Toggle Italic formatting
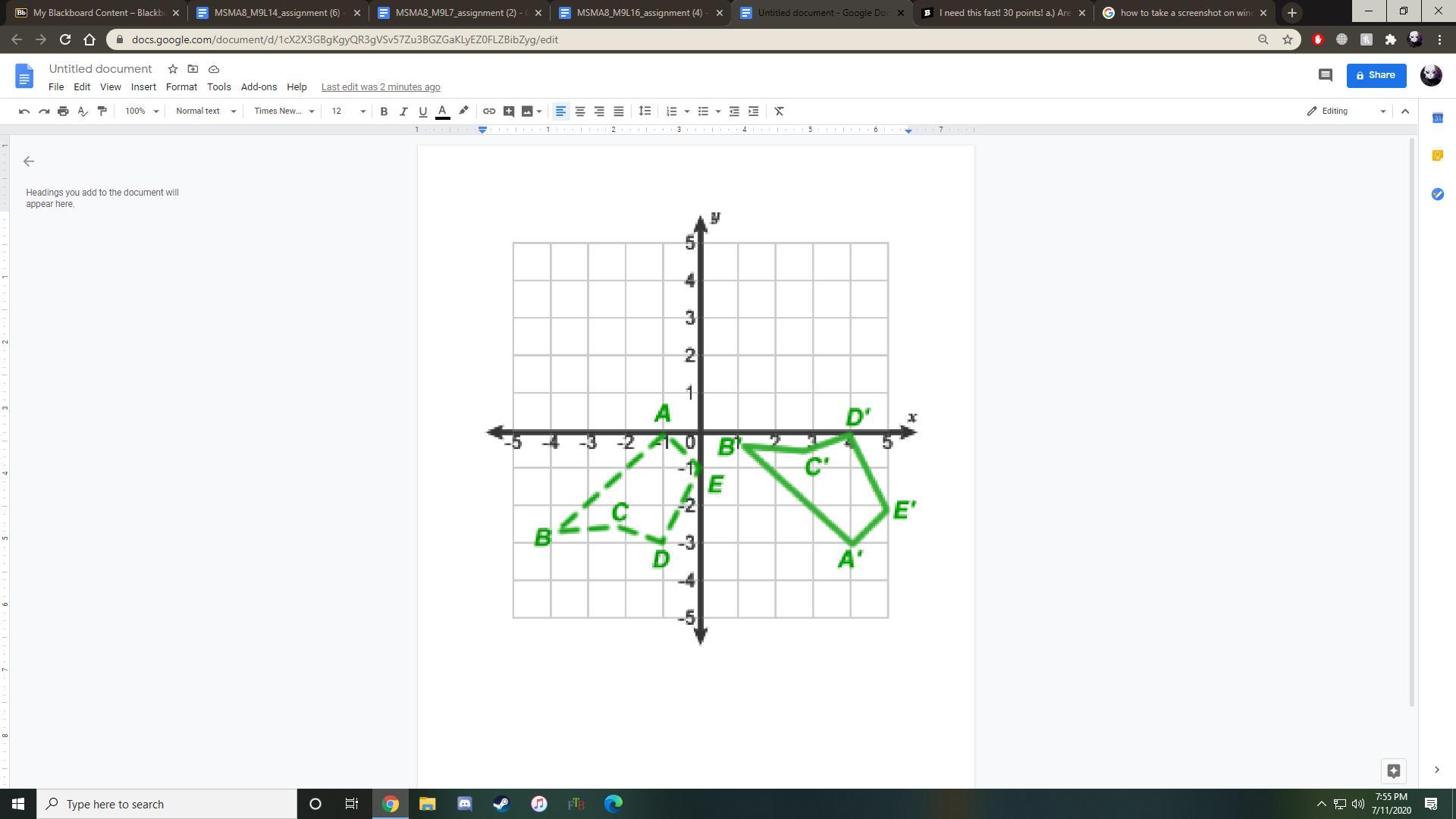 click(403, 111)
